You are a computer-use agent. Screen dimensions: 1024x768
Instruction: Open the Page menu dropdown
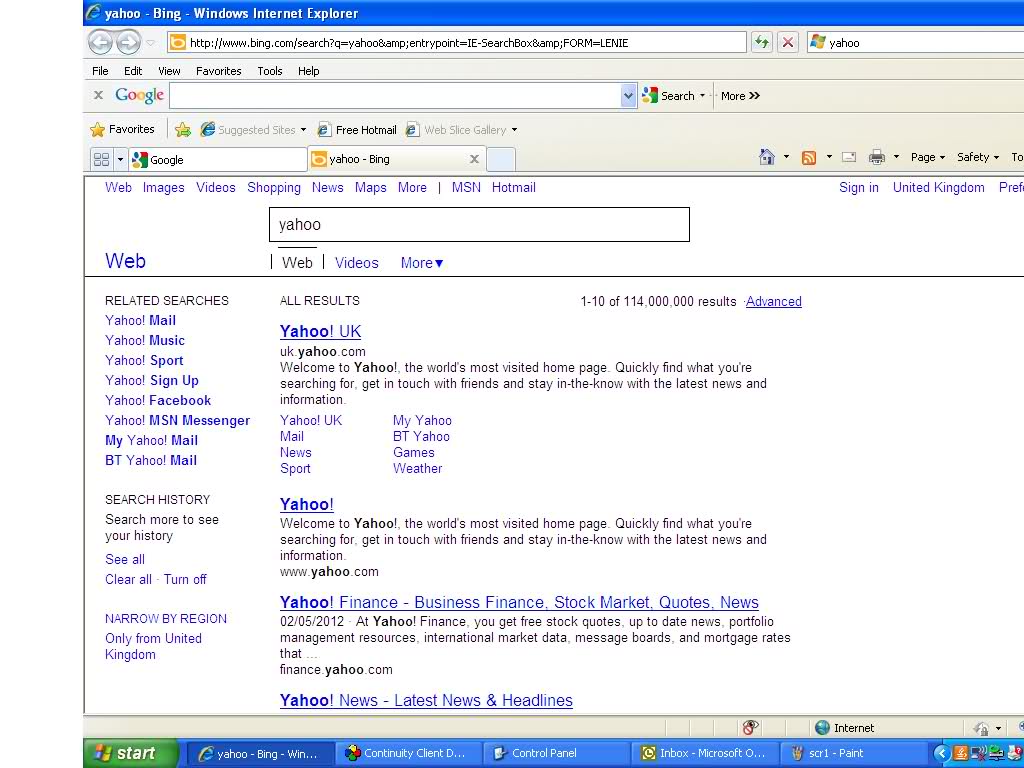pos(928,157)
